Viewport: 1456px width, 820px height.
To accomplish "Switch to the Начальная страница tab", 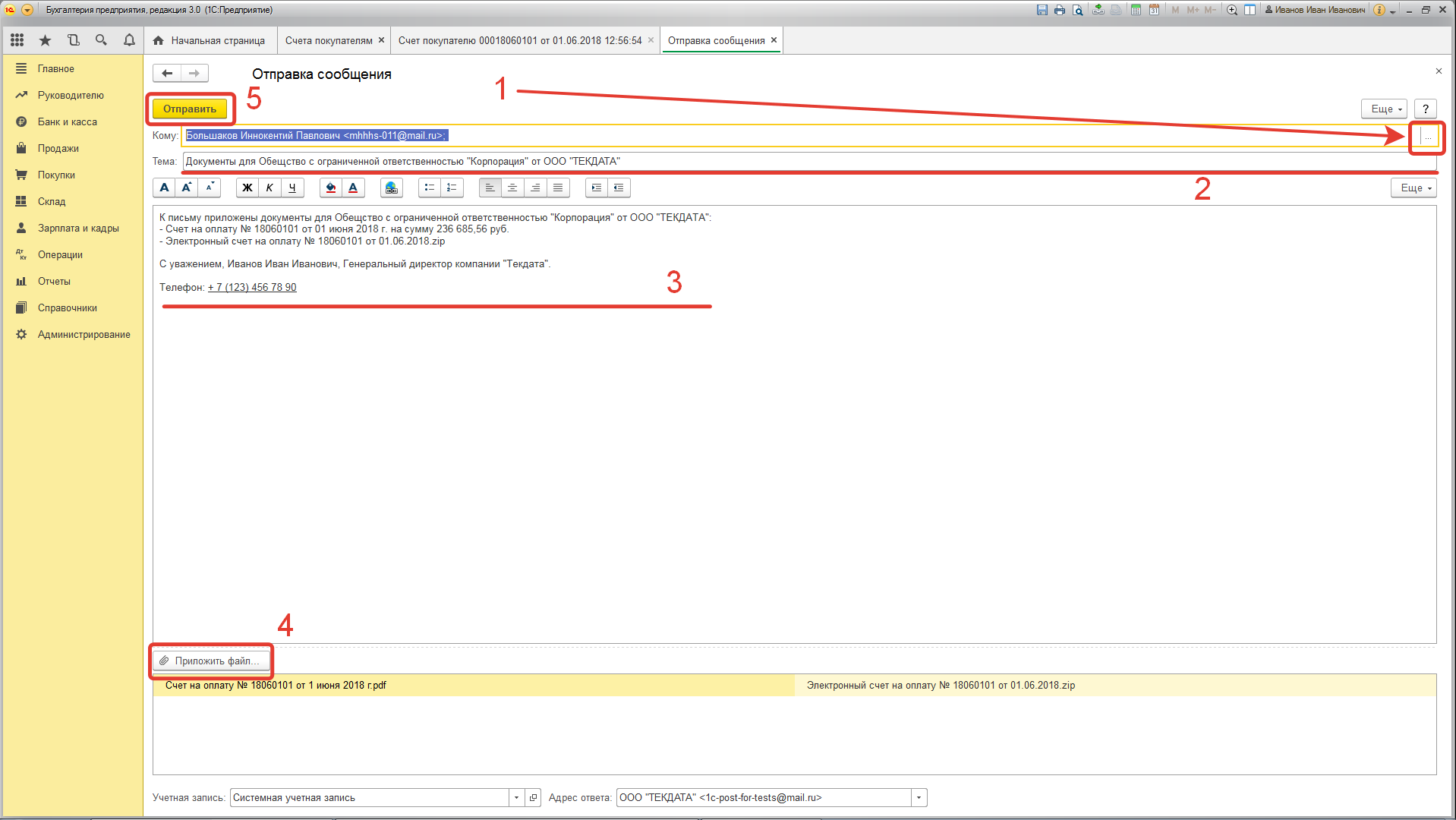I will click(210, 40).
